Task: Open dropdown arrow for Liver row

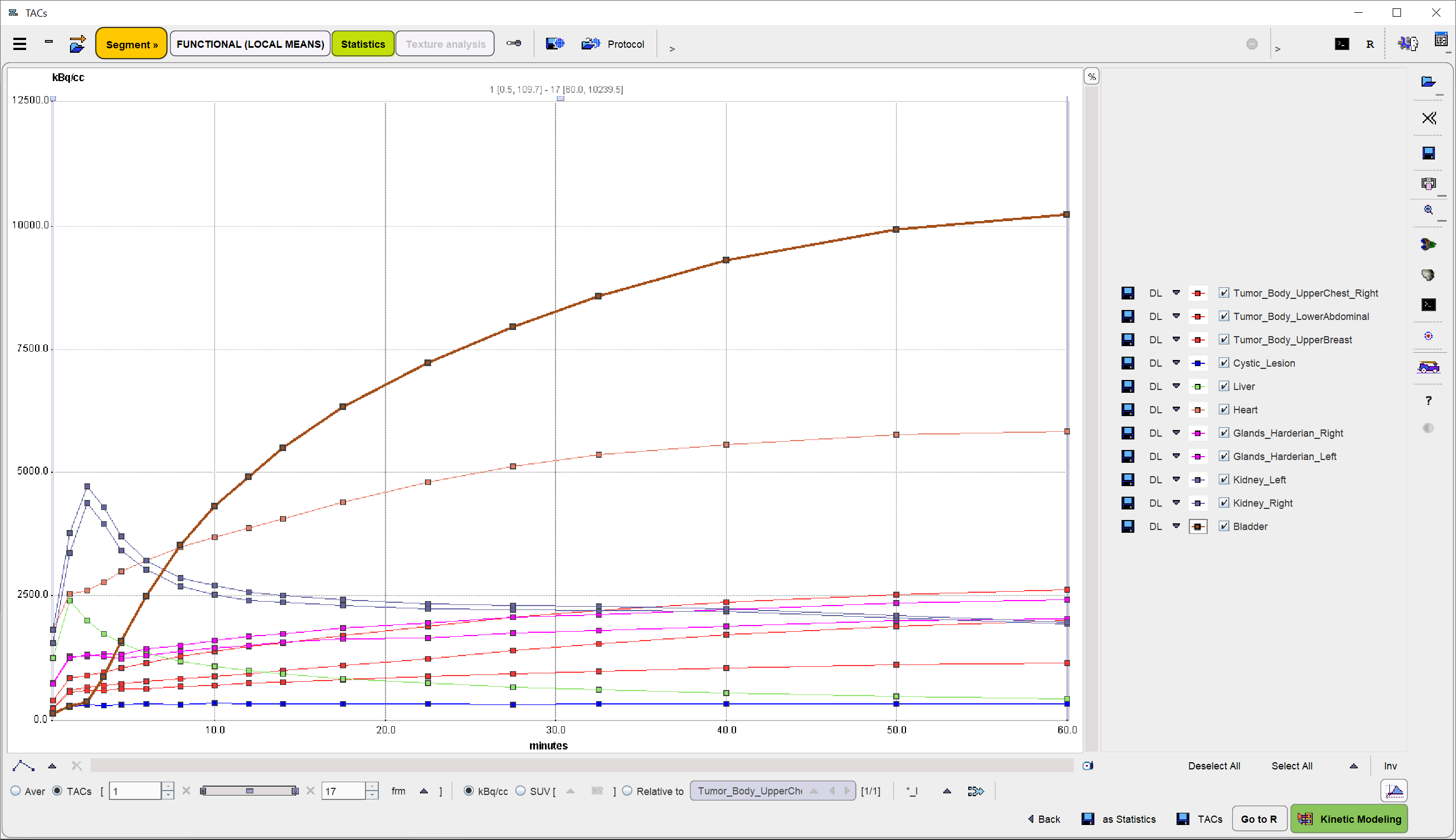Action: (1176, 386)
